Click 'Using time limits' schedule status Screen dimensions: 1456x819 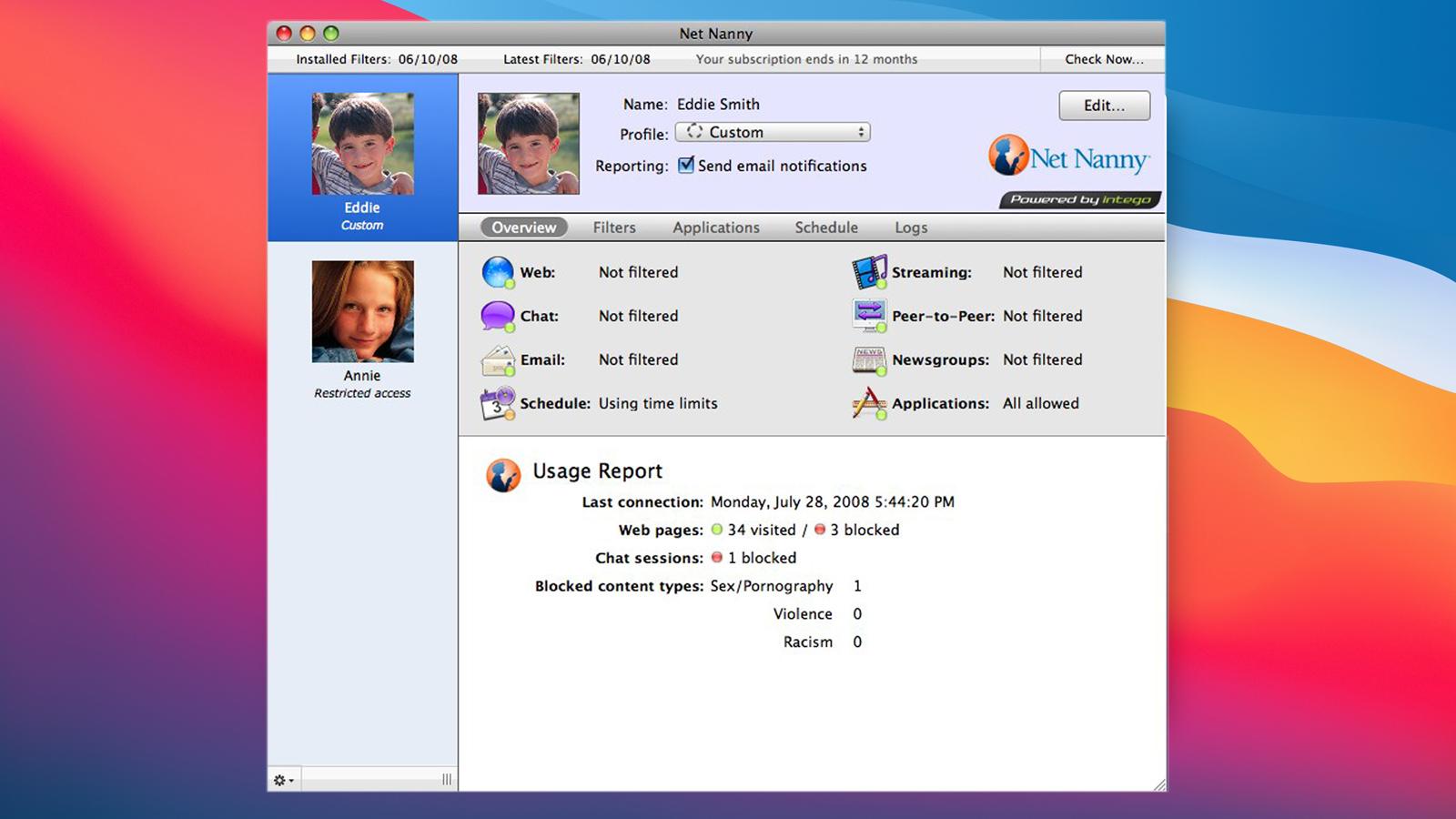[x=658, y=403]
